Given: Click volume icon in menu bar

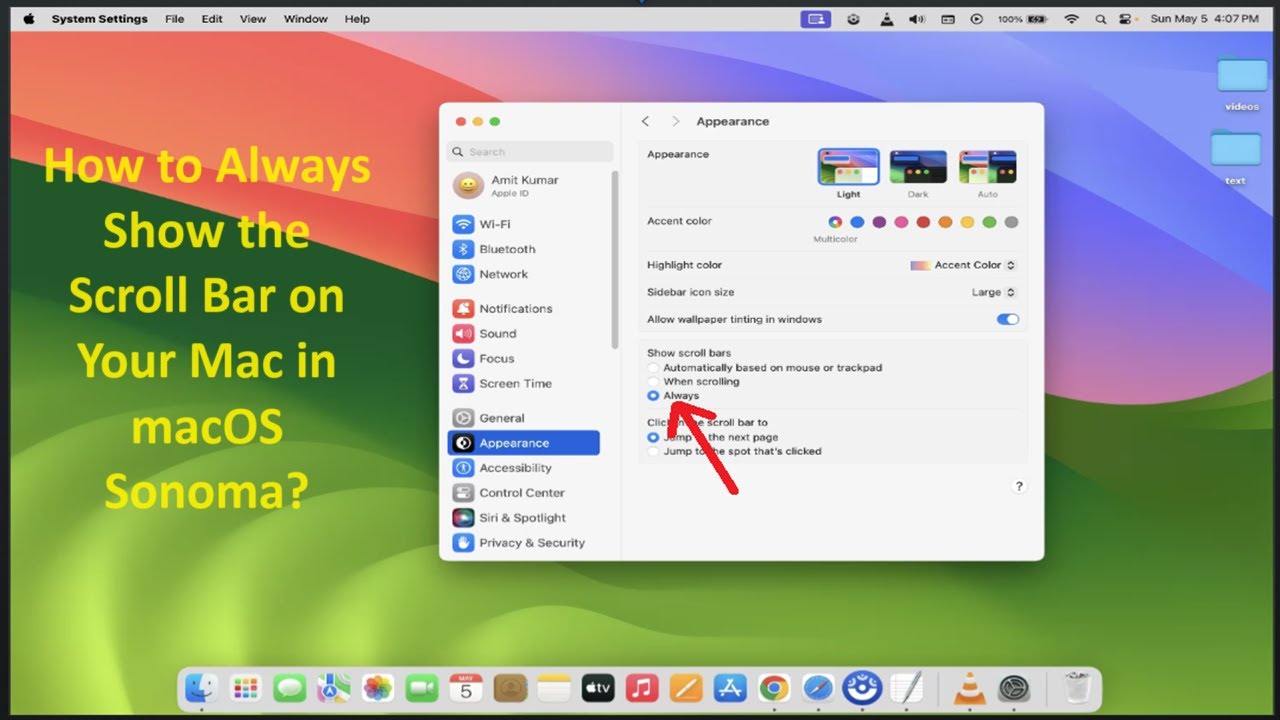Looking at the screenshot, I should click(917, 19).
